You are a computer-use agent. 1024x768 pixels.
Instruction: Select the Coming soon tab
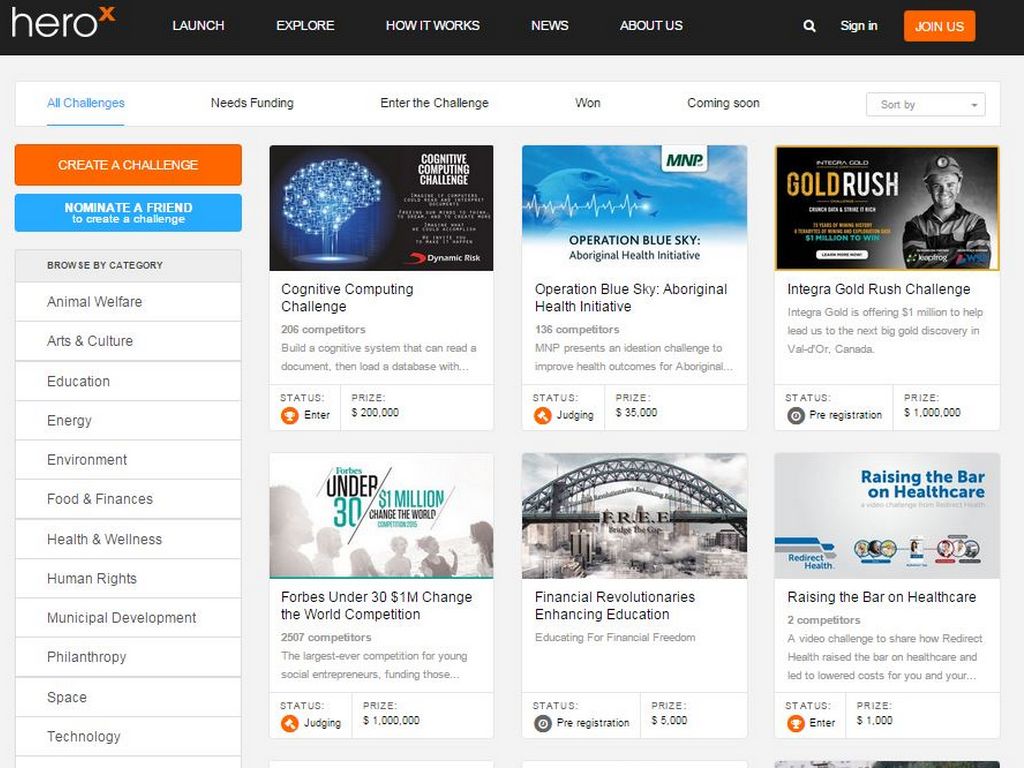click(x=723, y=103)
